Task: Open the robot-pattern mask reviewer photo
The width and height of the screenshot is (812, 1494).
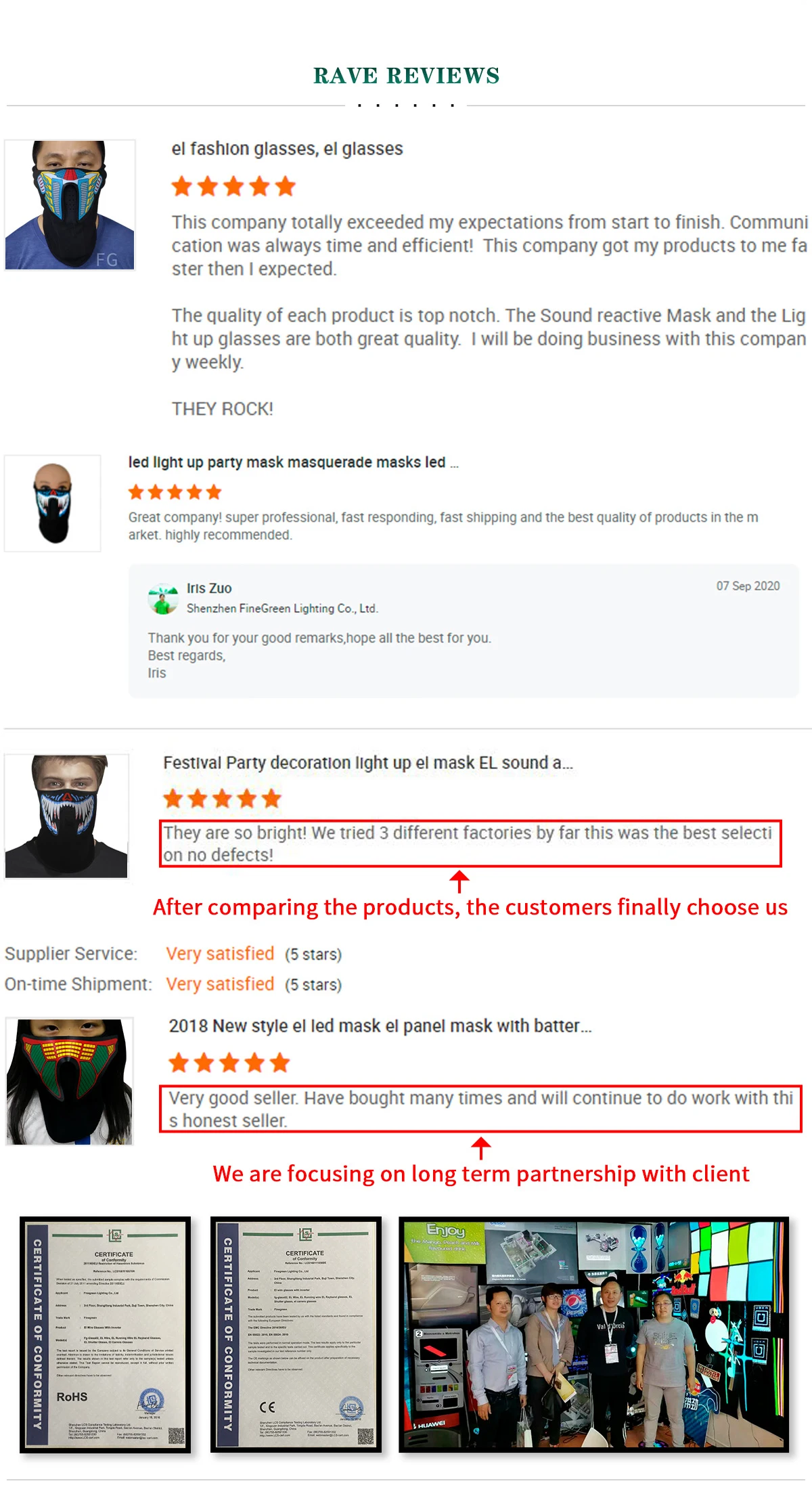Action: click(x=70, y=205)
